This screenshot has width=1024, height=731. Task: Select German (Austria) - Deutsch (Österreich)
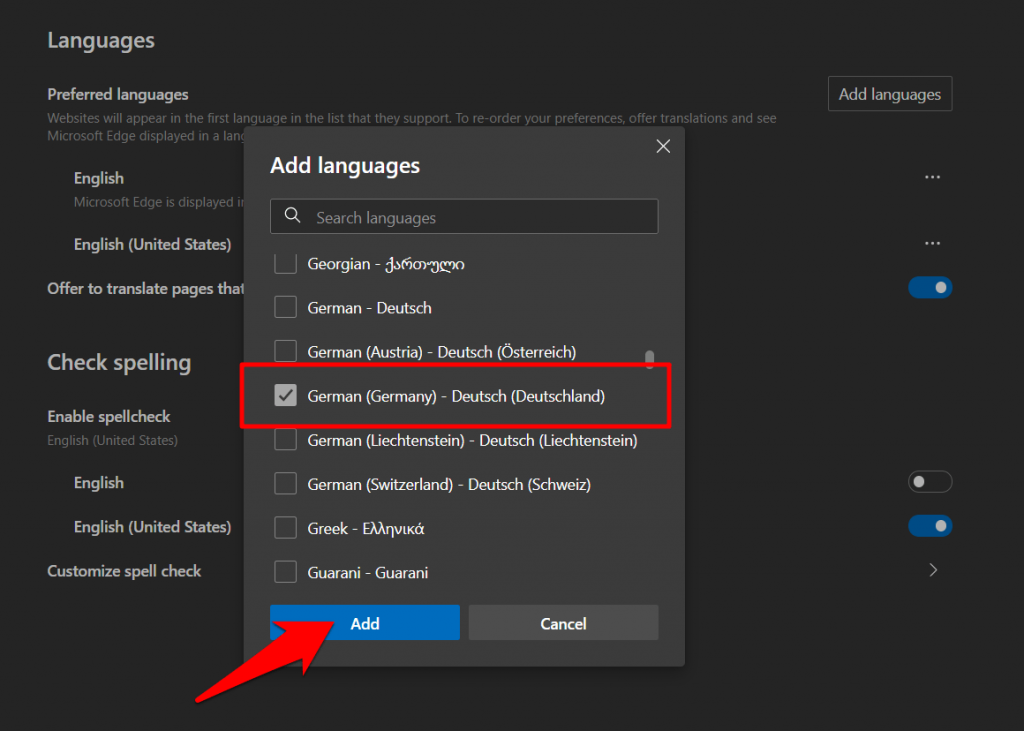point(285,352)
